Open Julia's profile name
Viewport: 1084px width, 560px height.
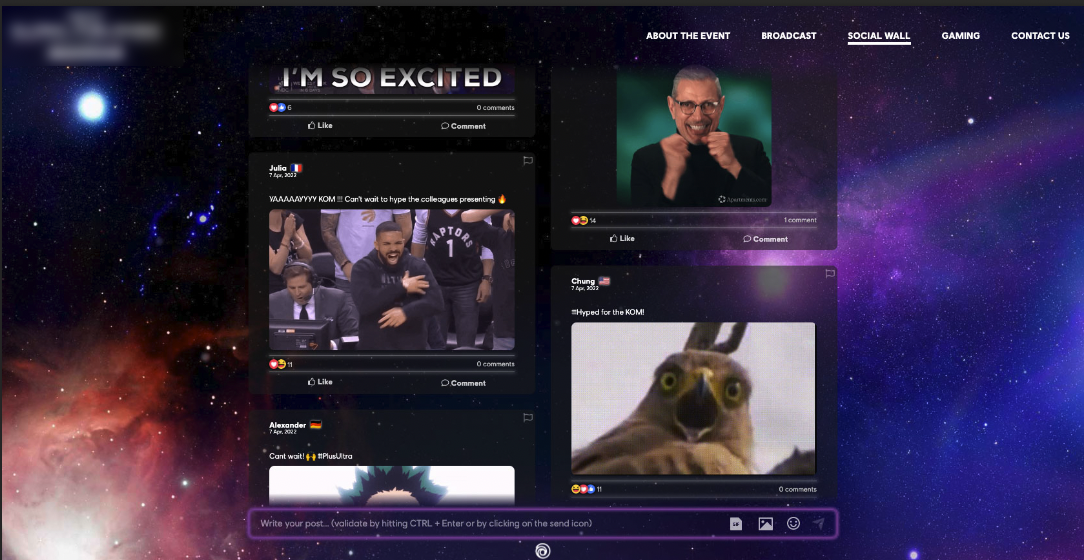point(277,168)
